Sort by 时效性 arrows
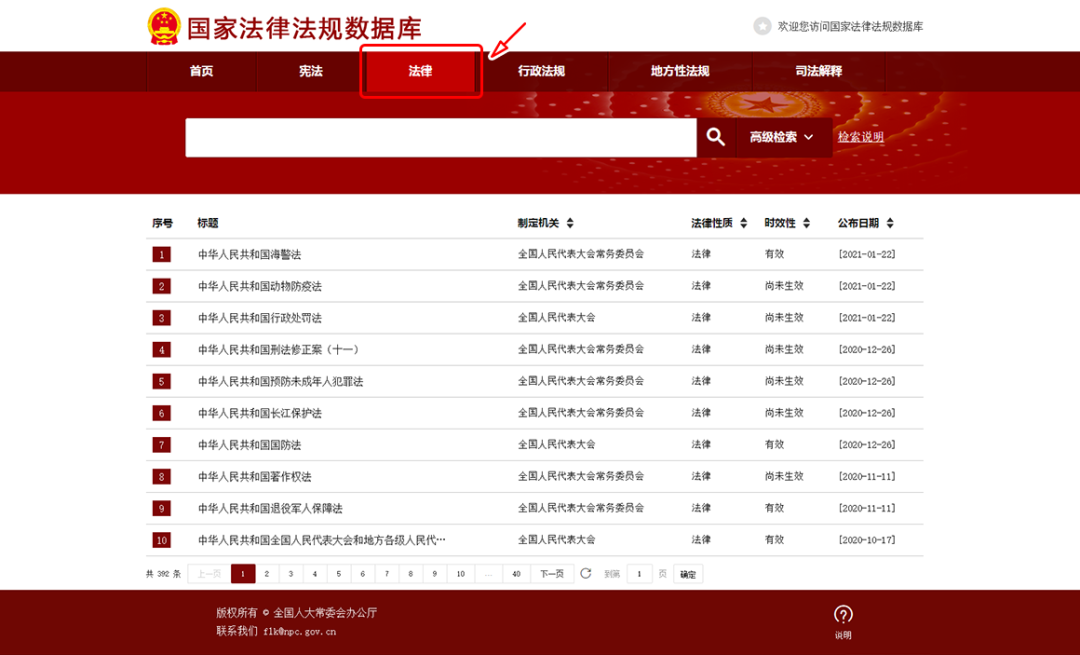1080x655 pixels. (x=807, y=223)
